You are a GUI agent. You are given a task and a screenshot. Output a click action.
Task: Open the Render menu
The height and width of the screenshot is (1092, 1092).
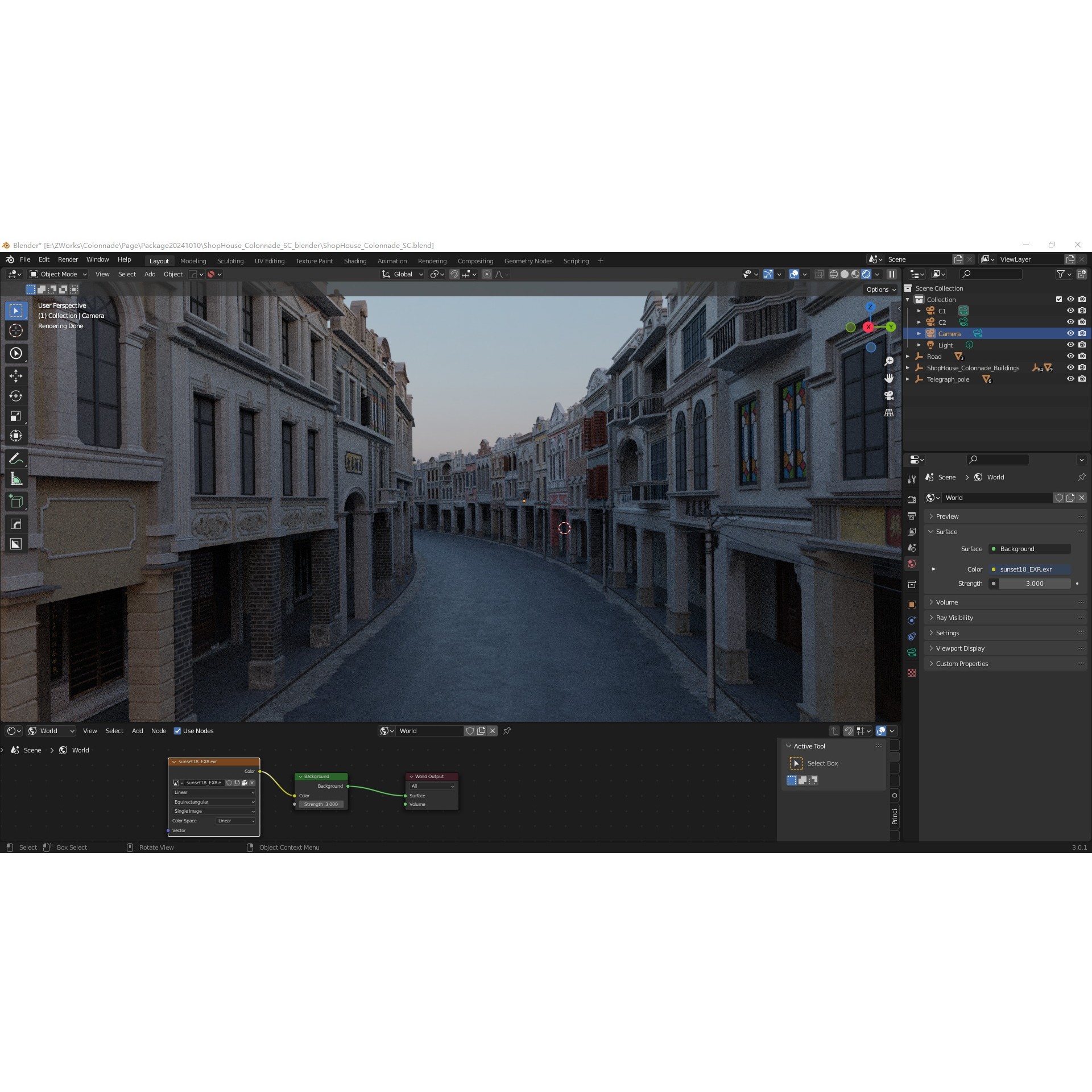click(x=68, y=259)
